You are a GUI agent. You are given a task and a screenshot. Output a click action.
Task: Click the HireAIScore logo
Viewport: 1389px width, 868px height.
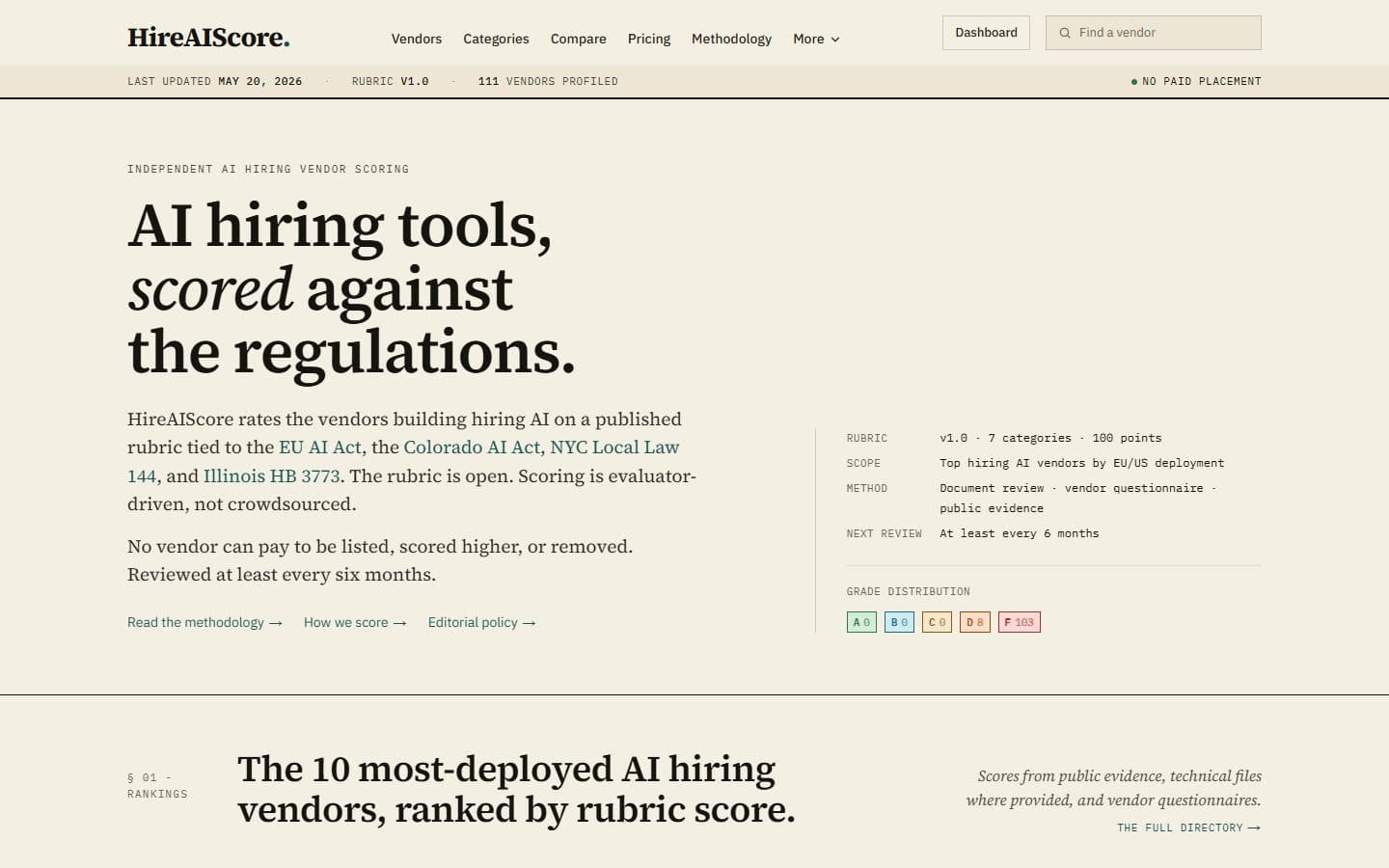pyautogui.click(x=208, y=38)
